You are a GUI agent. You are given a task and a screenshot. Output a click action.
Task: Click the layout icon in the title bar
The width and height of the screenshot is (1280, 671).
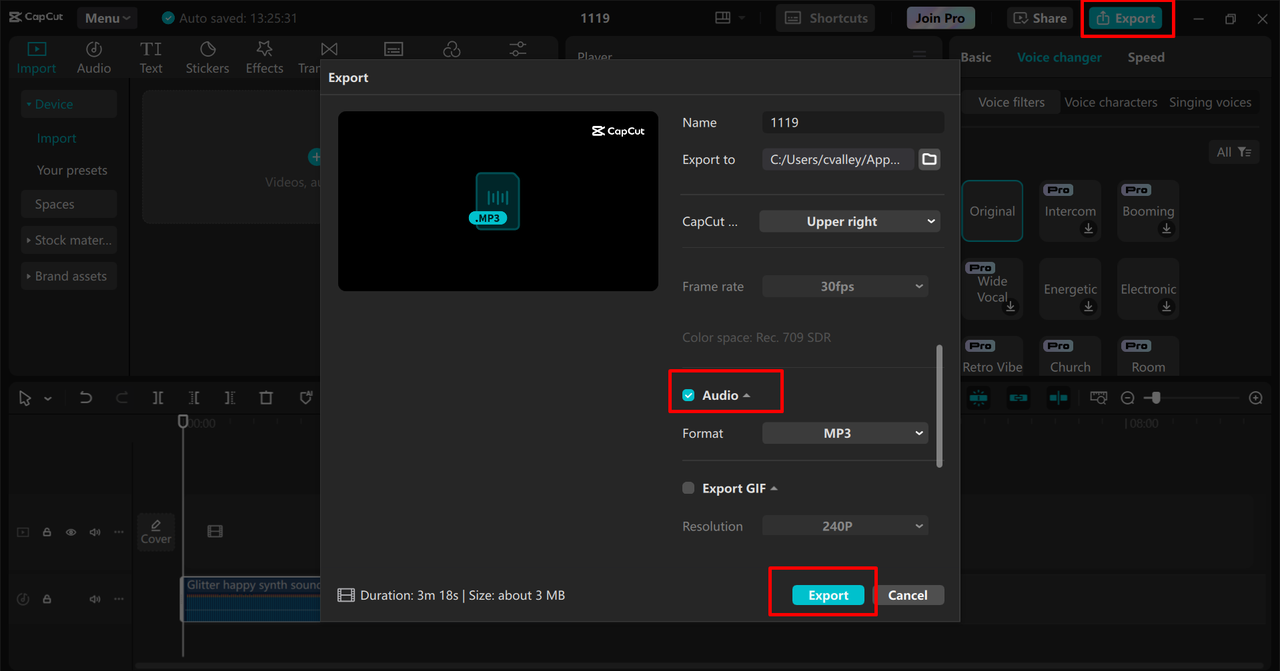(723, 18)
